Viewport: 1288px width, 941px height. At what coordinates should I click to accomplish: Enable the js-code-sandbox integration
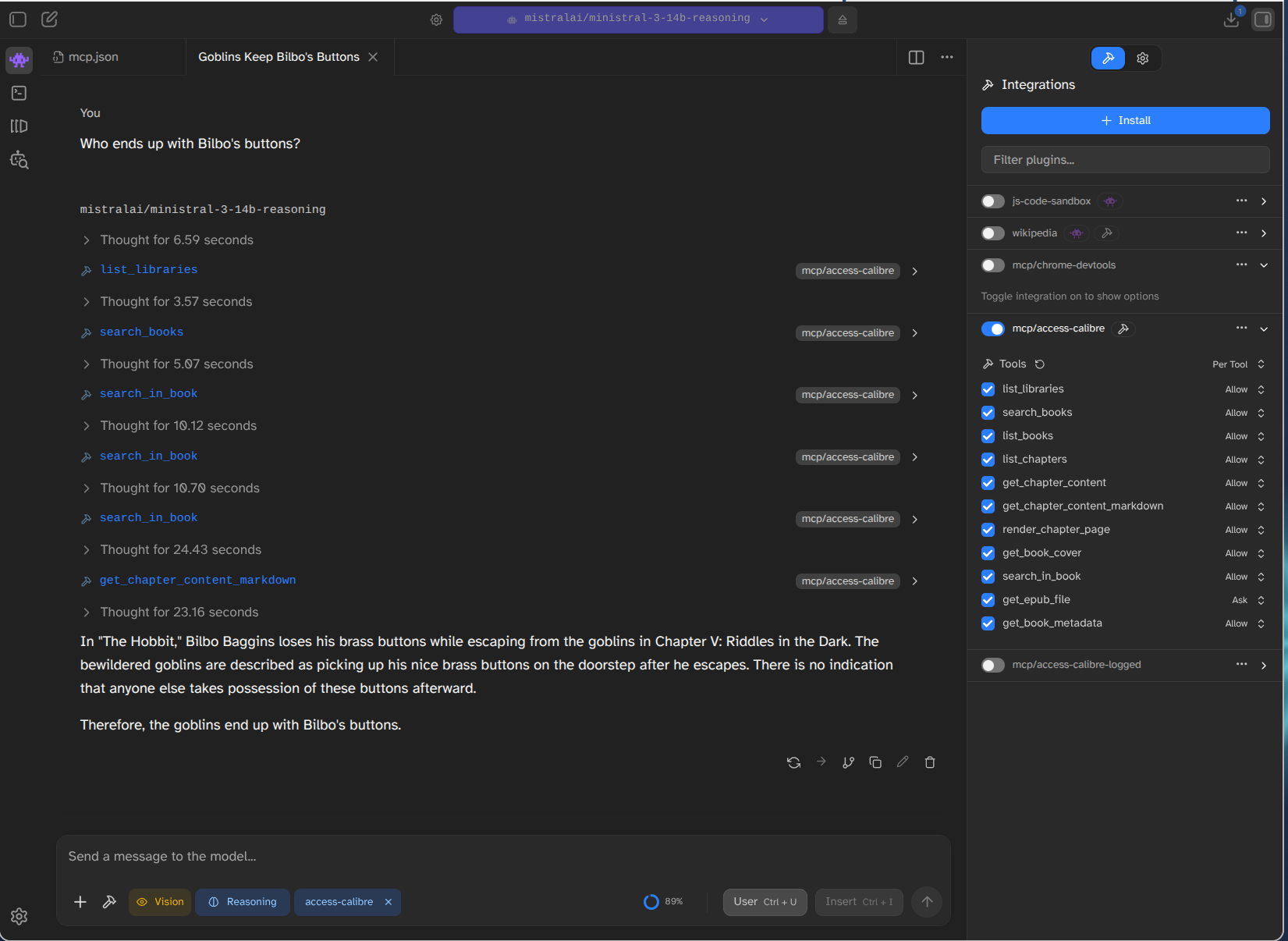coord(992,201)
